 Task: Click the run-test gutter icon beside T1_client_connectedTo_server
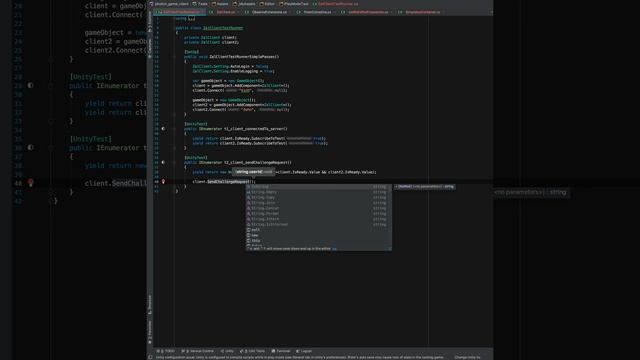(x=163, y=129)
